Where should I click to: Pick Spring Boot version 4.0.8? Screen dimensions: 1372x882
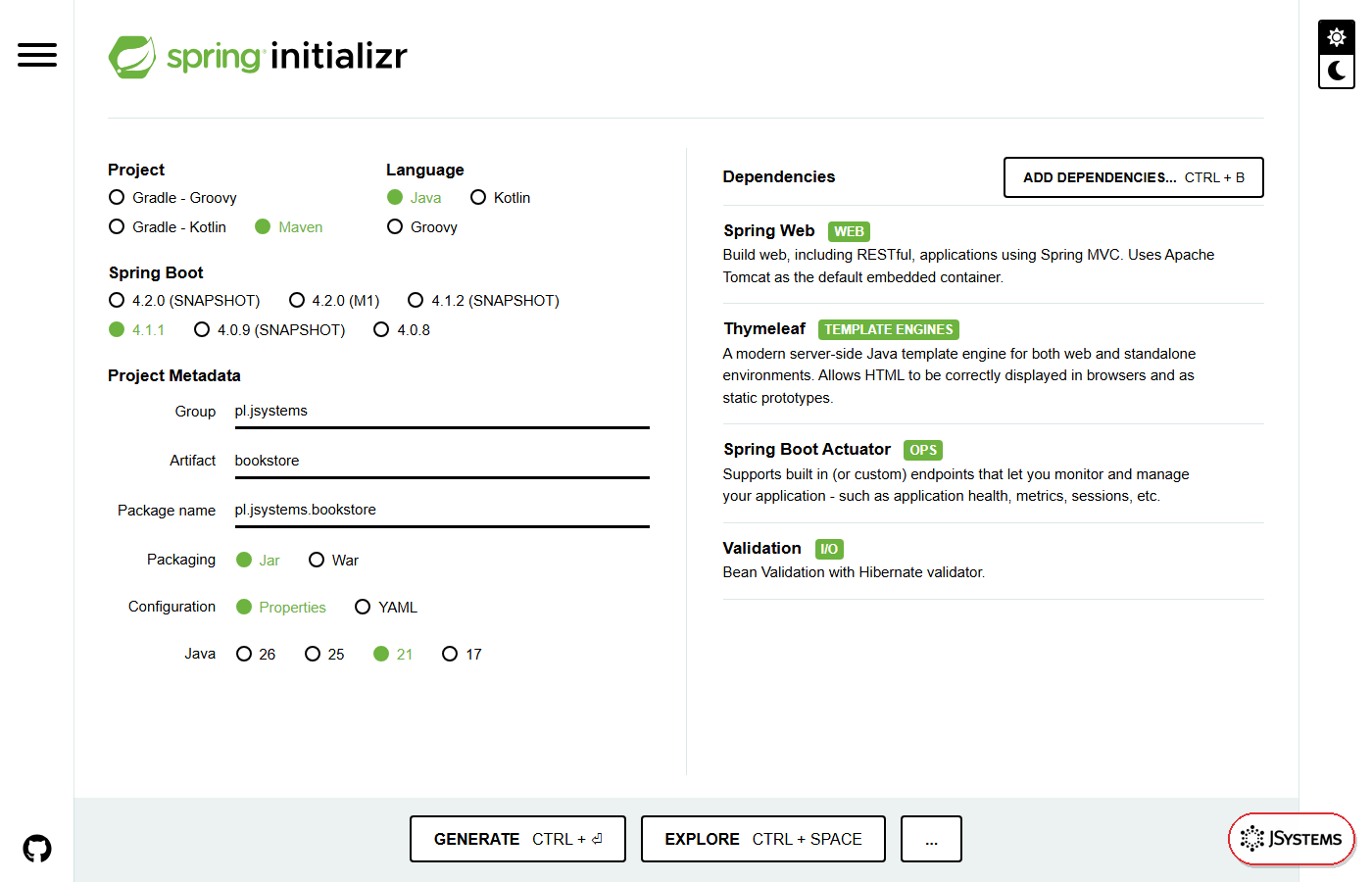click(402, 330)
